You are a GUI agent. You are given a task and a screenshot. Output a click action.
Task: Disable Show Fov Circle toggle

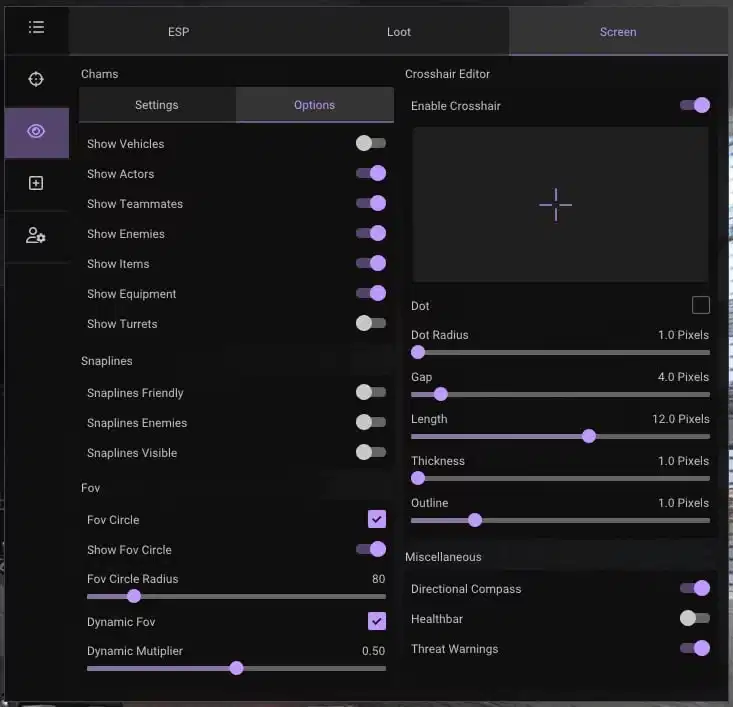coord(371,549)
